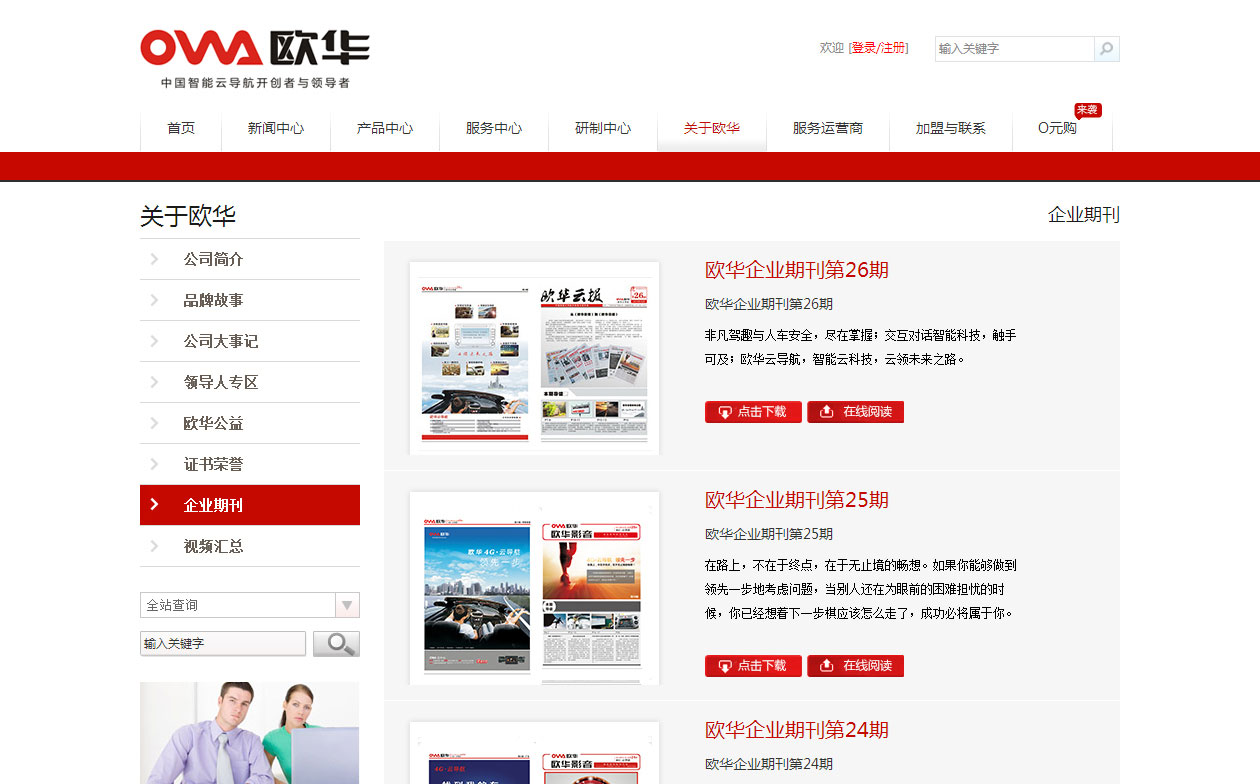Click the 来袭 badge above O元购
This screenshot has height=784, width=1260.
[1088, 110]
